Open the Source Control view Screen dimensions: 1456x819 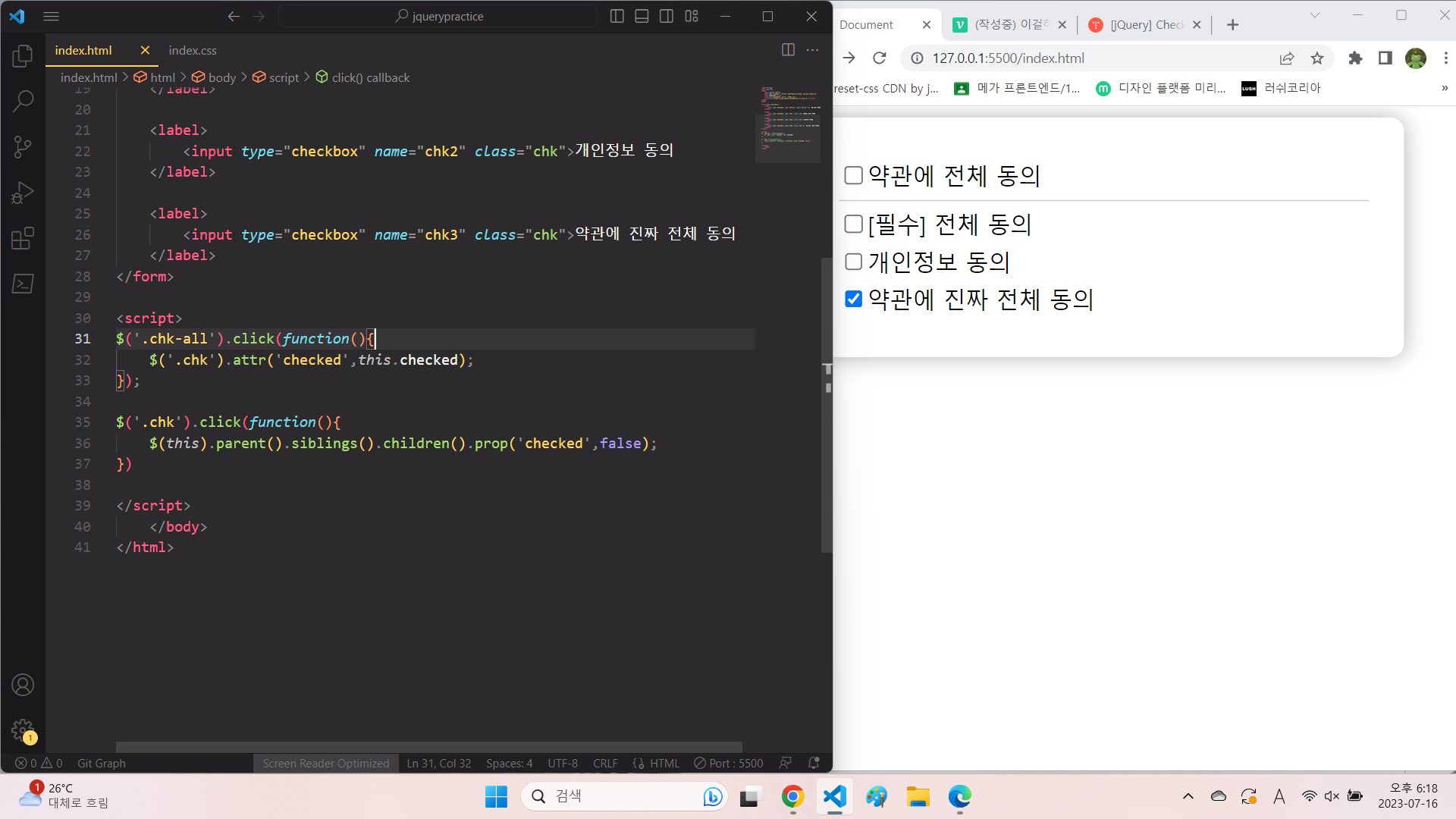click(23, 146)
